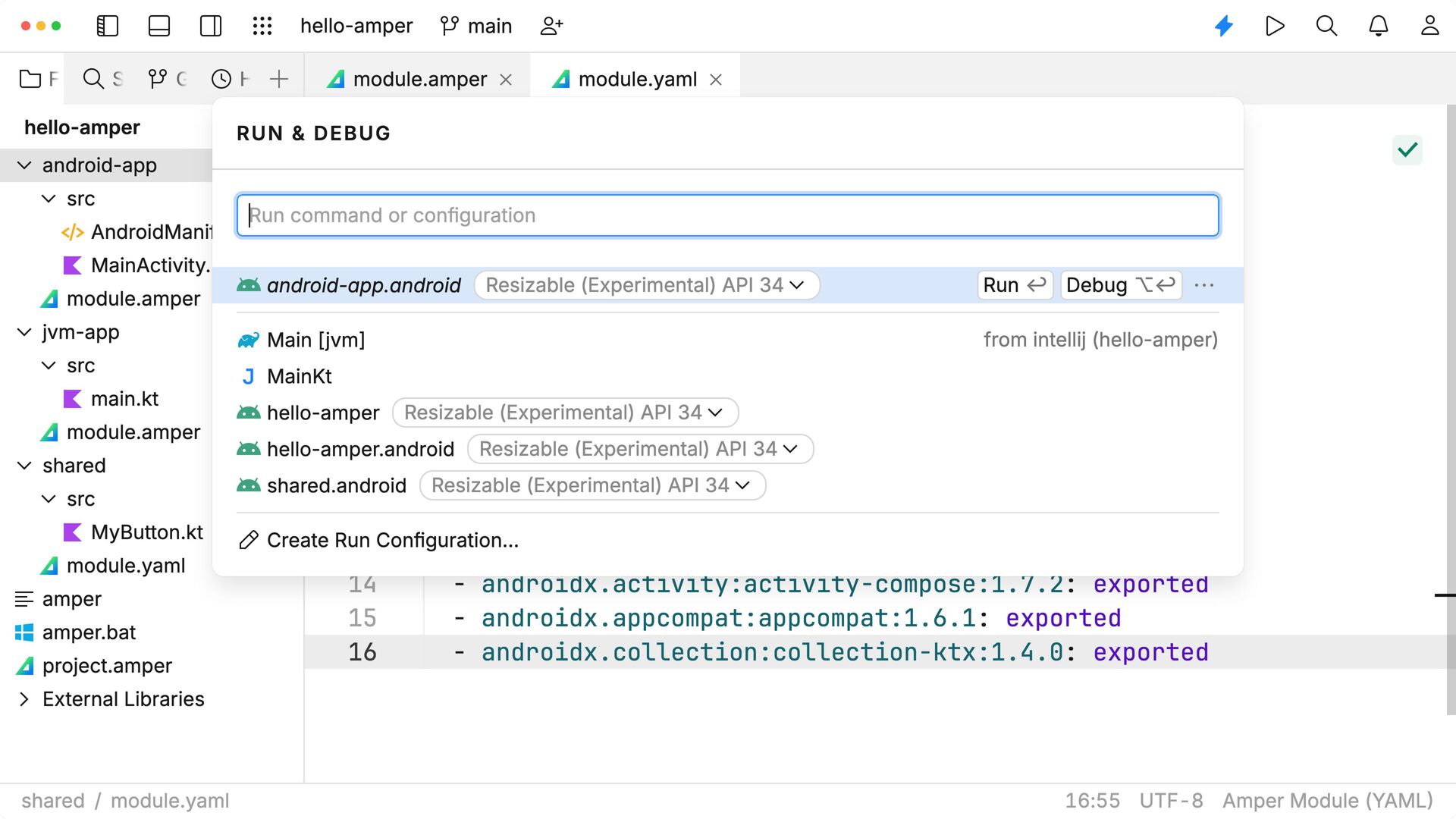Collapse the android-app folder

24,165
